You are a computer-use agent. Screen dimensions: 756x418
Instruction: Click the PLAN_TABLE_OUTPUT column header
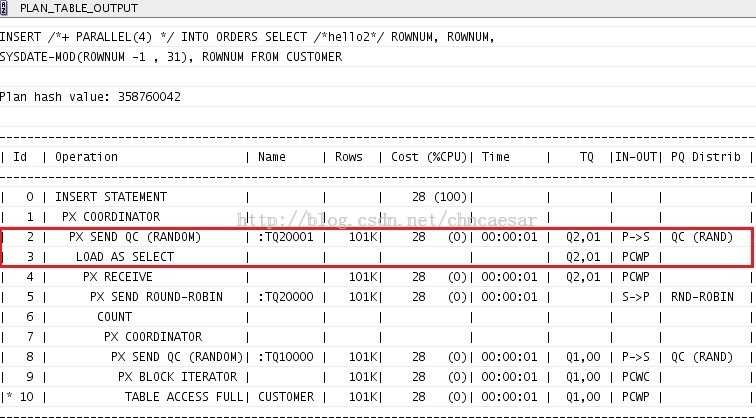pos(378,8)
